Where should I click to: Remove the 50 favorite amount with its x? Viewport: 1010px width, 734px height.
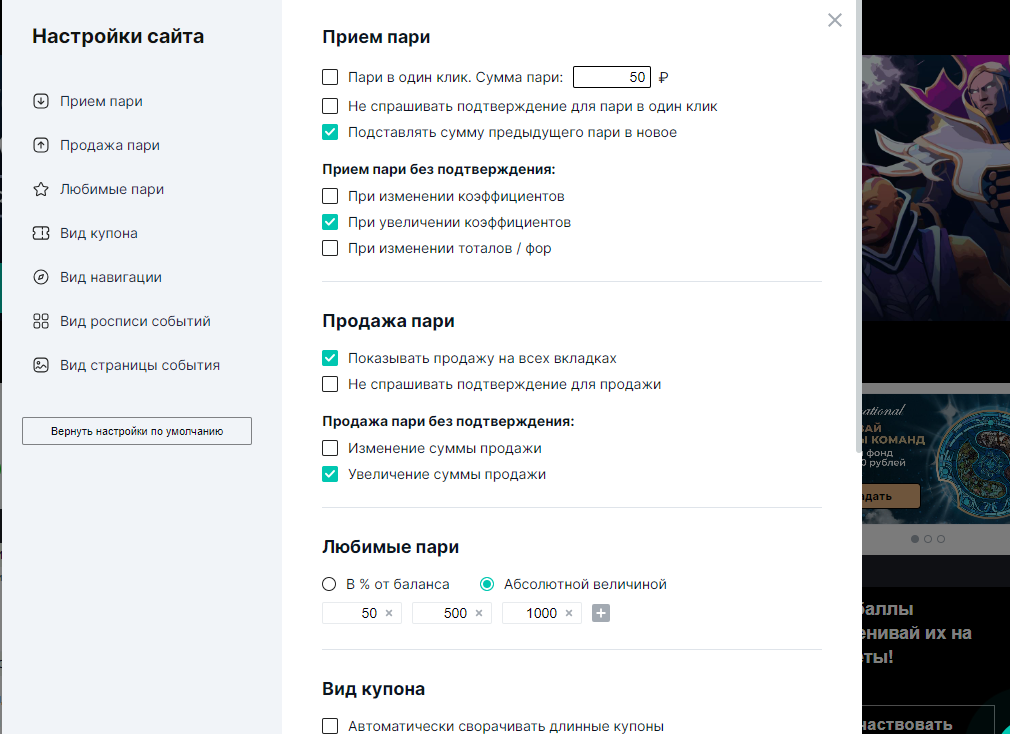coord(389,613)
